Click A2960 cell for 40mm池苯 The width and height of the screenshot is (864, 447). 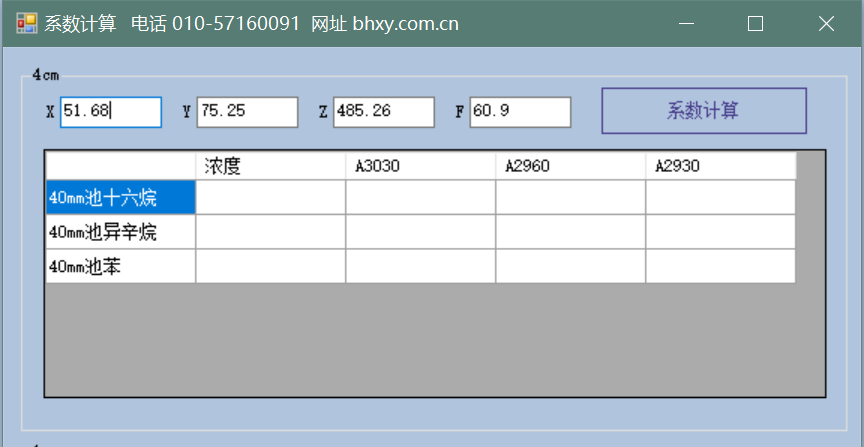click(x=570, y=266)
